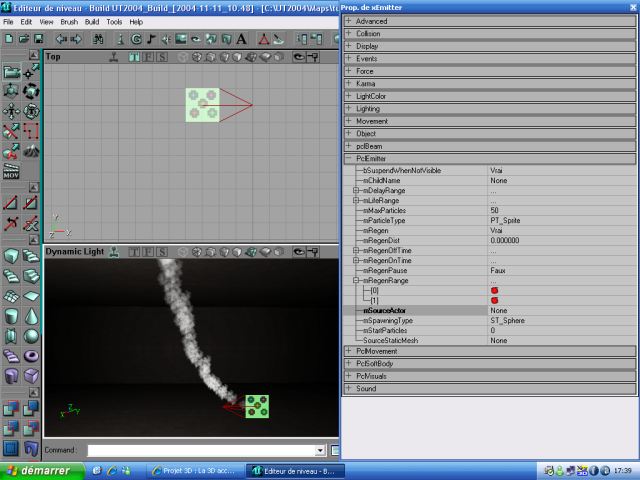Open the Brush menu
The image size is (640, 480).
coord(69,21)
